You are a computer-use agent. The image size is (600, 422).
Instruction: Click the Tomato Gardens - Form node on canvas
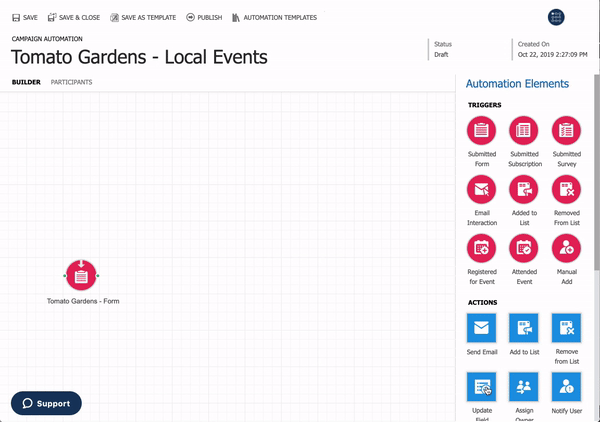point(81,275)
